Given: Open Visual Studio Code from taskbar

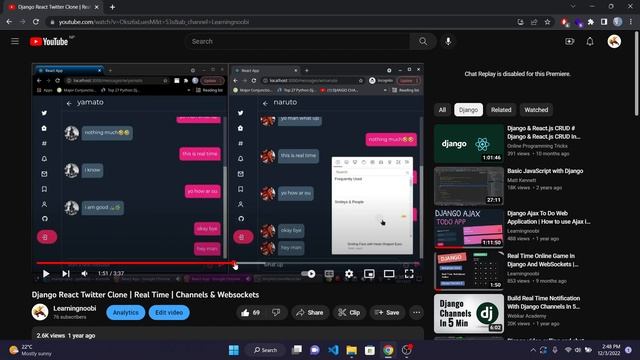Looking at the screenshot, I should (333, 350).
